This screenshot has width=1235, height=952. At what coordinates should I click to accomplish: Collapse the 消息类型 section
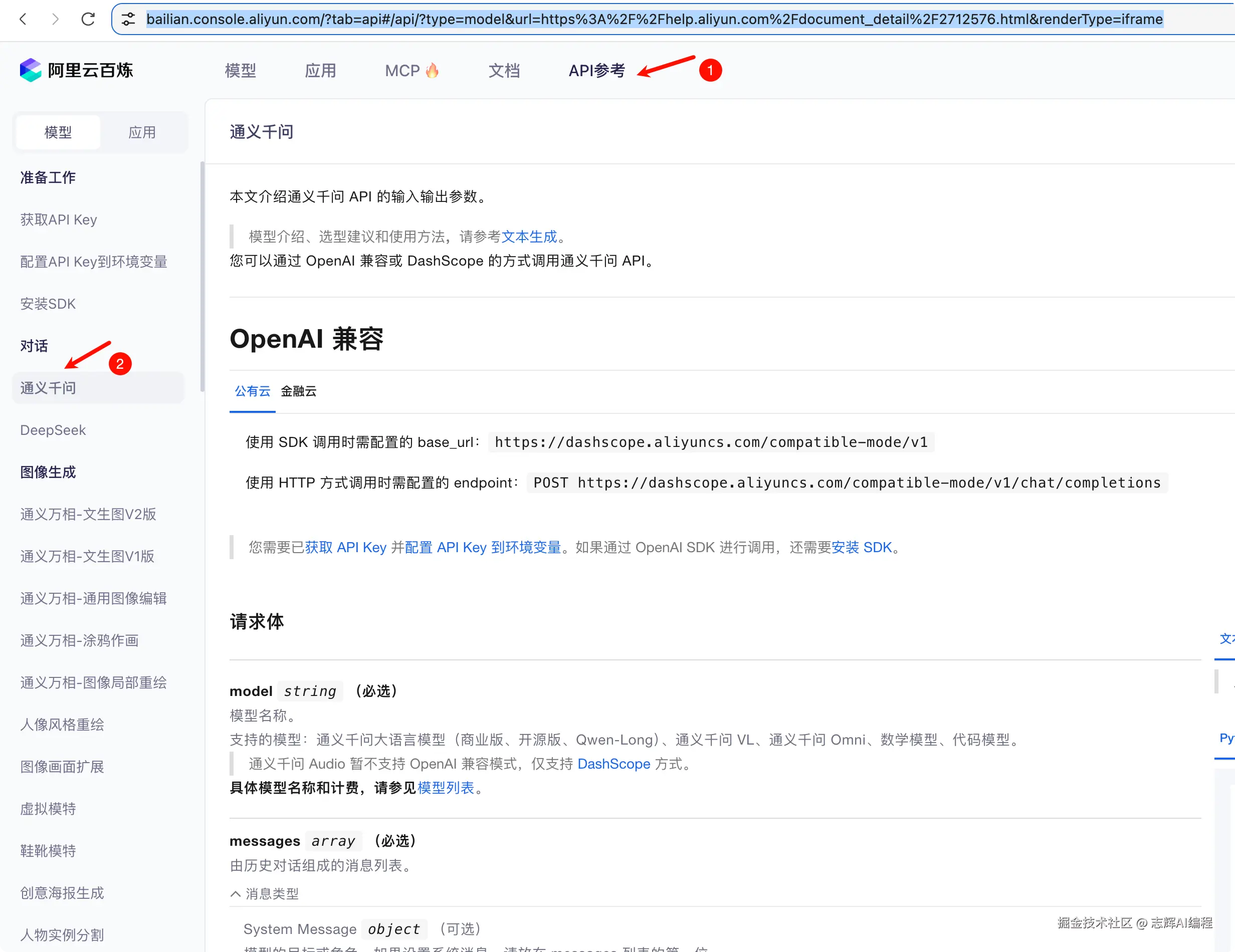[x=265, y=894]
